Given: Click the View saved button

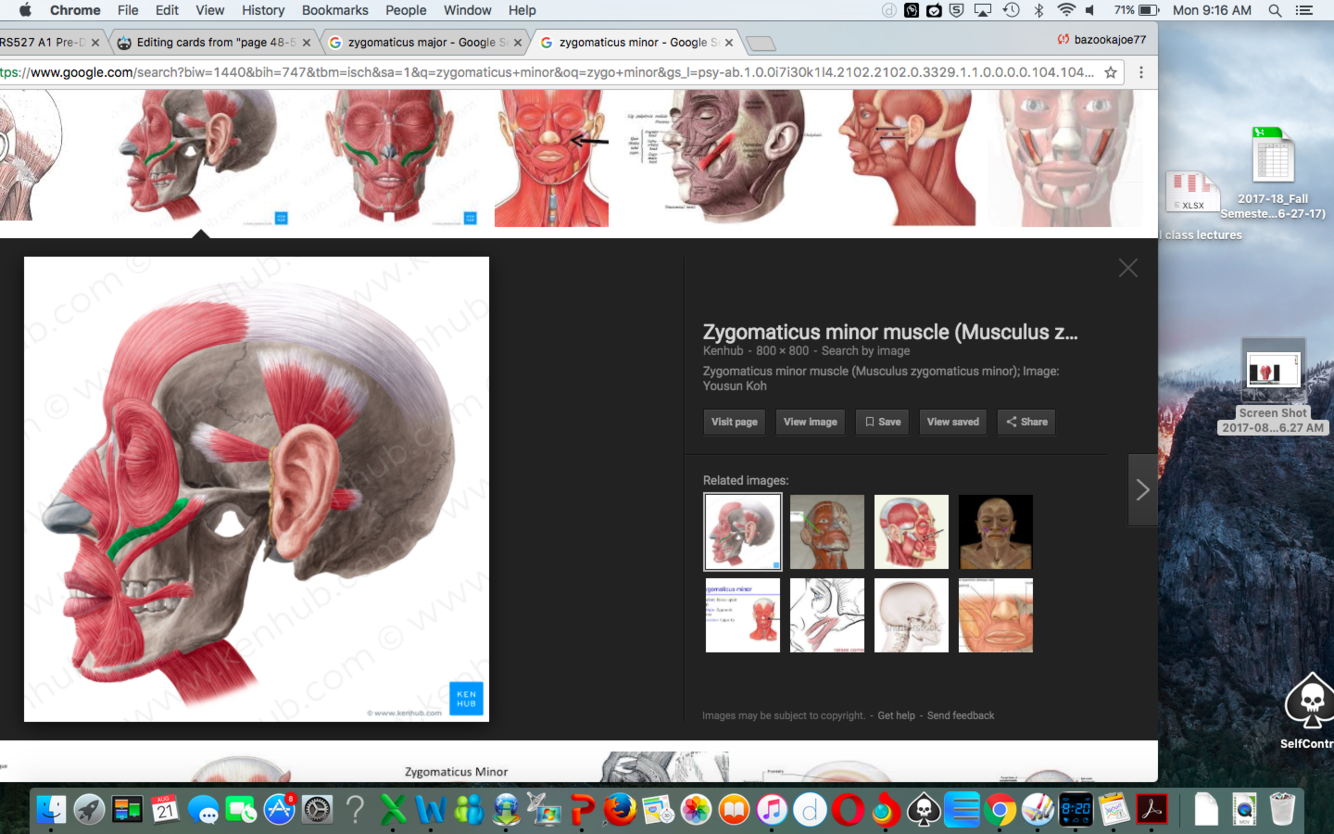Looking at the screenshot, I should click(953, 422).
